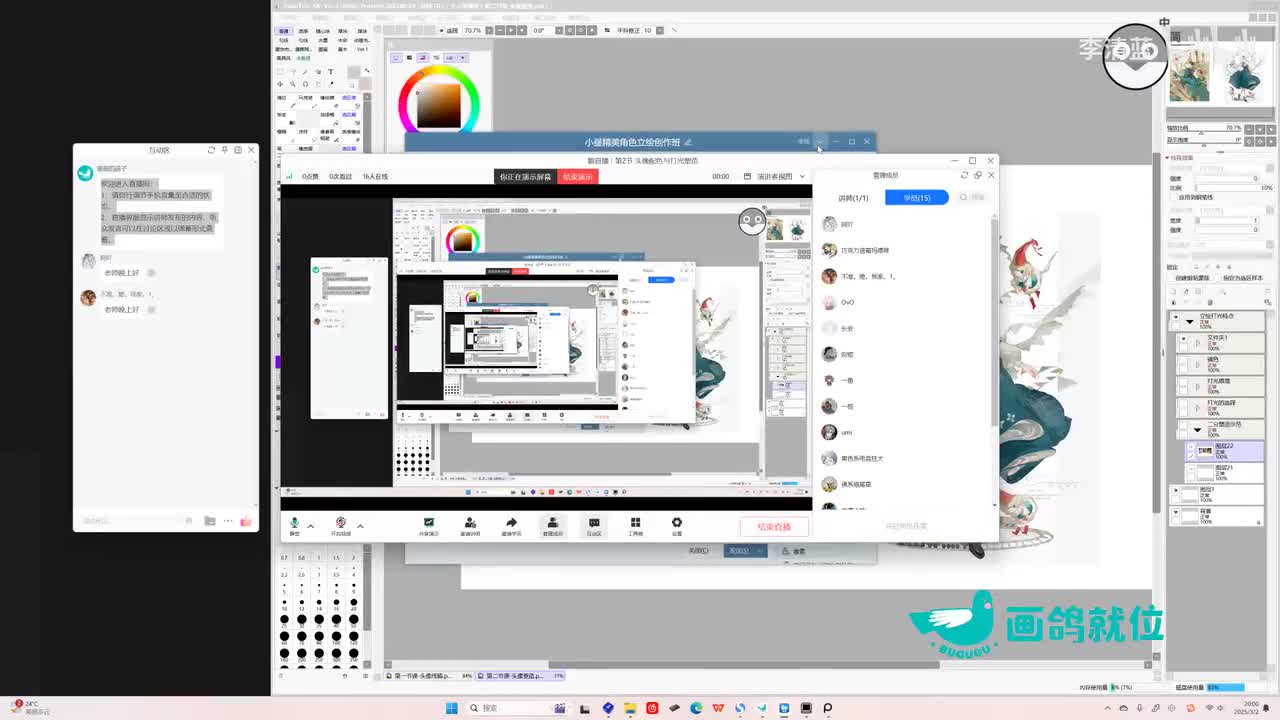Select the zoom magnifier tool
The height and width of the screenshot is (720, 1280).
294,84
